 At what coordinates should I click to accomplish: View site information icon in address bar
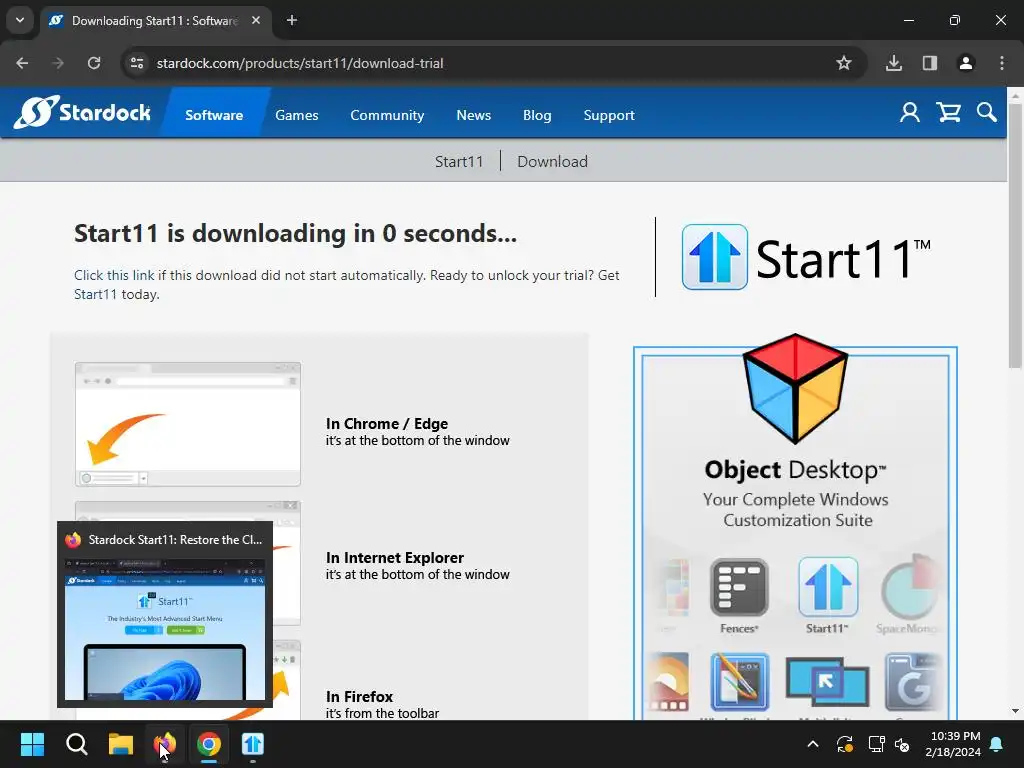137,63
